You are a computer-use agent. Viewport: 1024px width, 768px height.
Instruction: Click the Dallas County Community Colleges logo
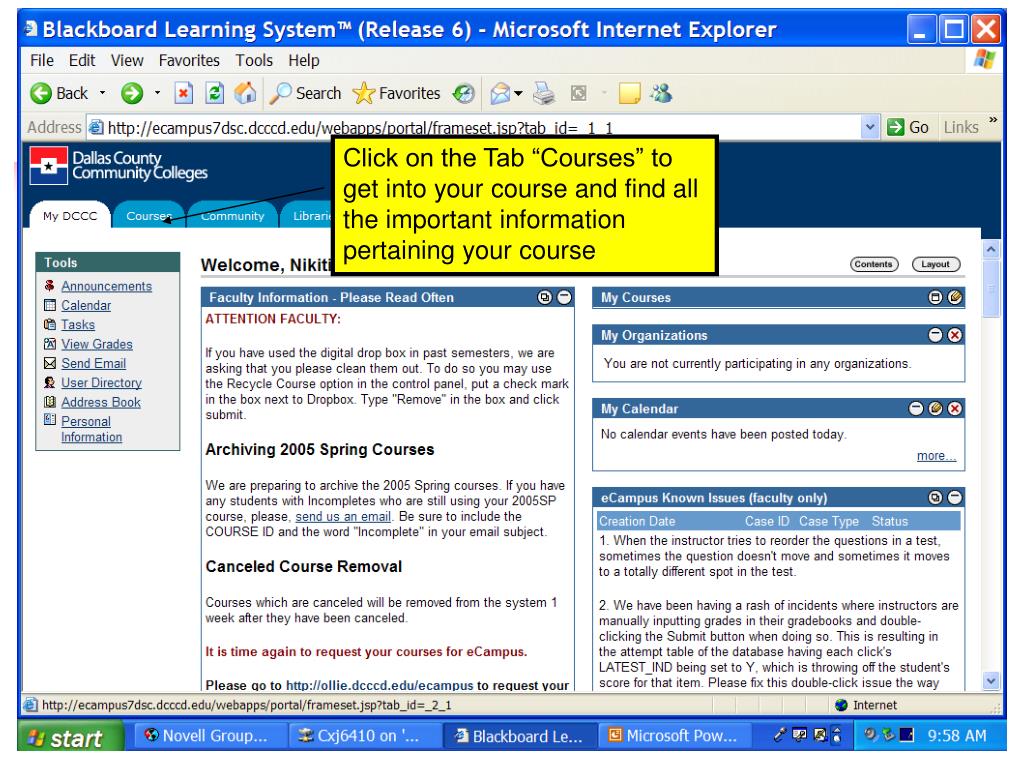[118, 165]
